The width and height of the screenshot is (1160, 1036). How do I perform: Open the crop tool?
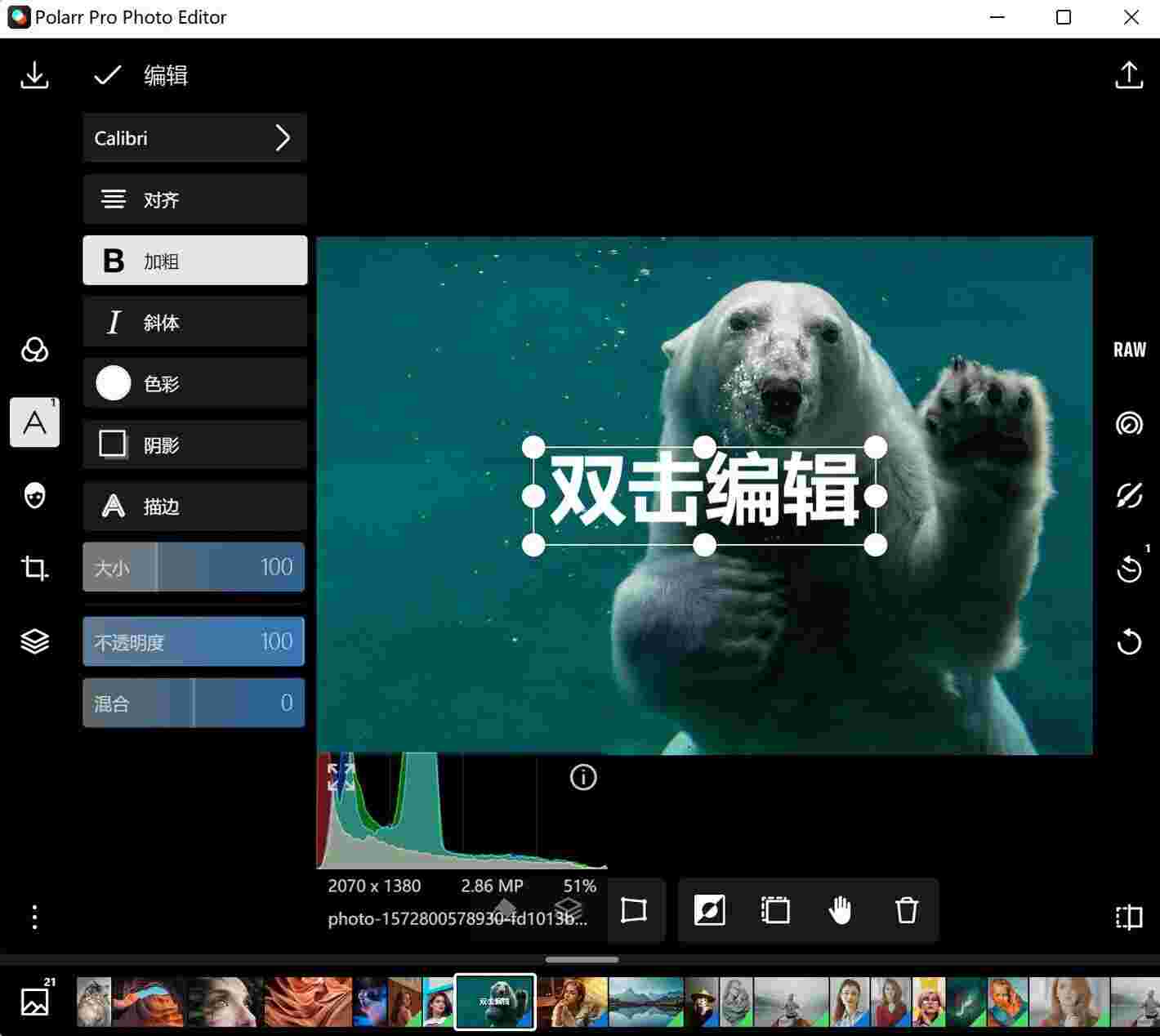pos(34,569)
